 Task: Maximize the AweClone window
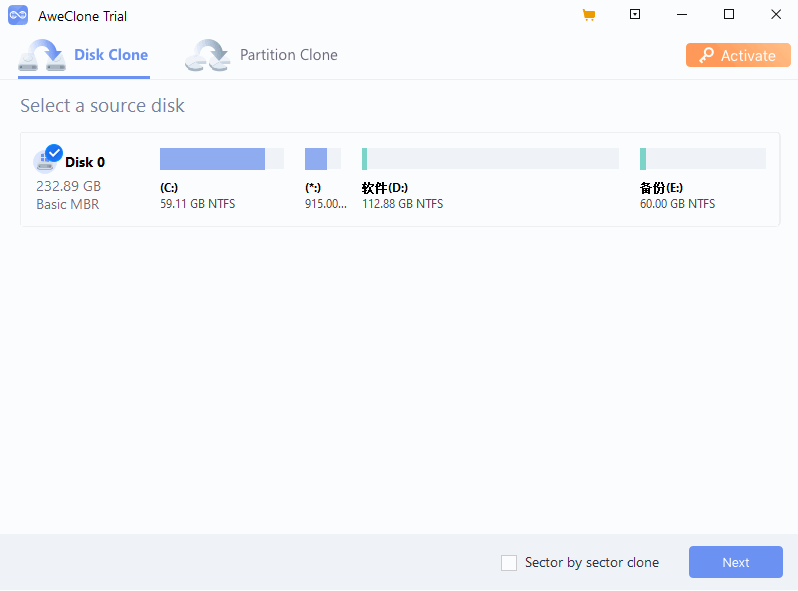tap(729, 14)
